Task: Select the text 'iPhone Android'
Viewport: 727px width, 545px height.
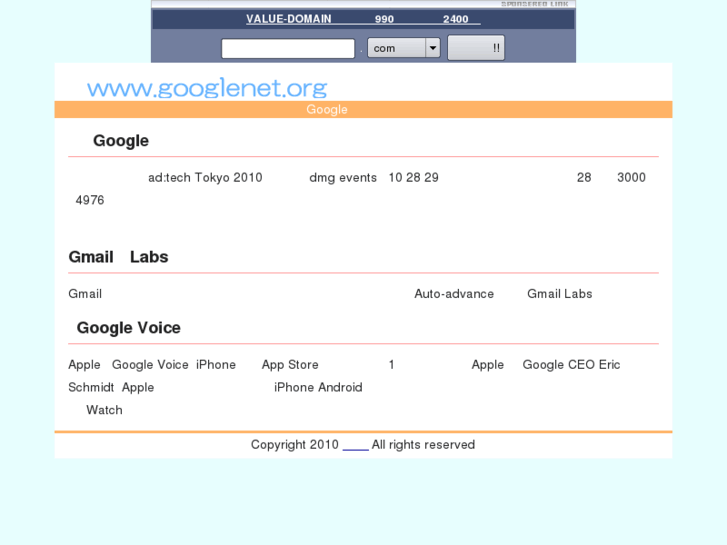Action: click(x=318, y=388)
